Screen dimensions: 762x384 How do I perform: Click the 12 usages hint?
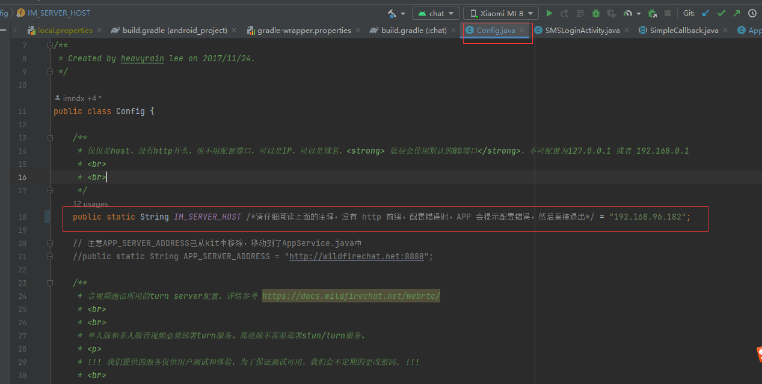click(x=91, y=204)
